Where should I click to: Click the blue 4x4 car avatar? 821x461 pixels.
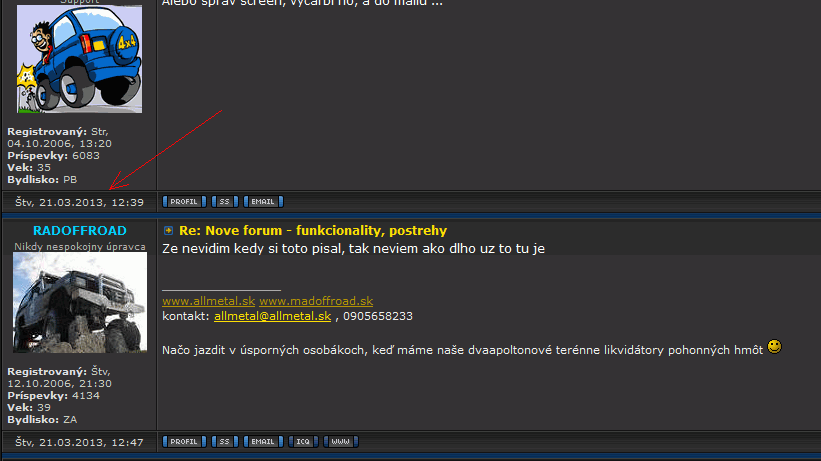(x=80, y=59)
